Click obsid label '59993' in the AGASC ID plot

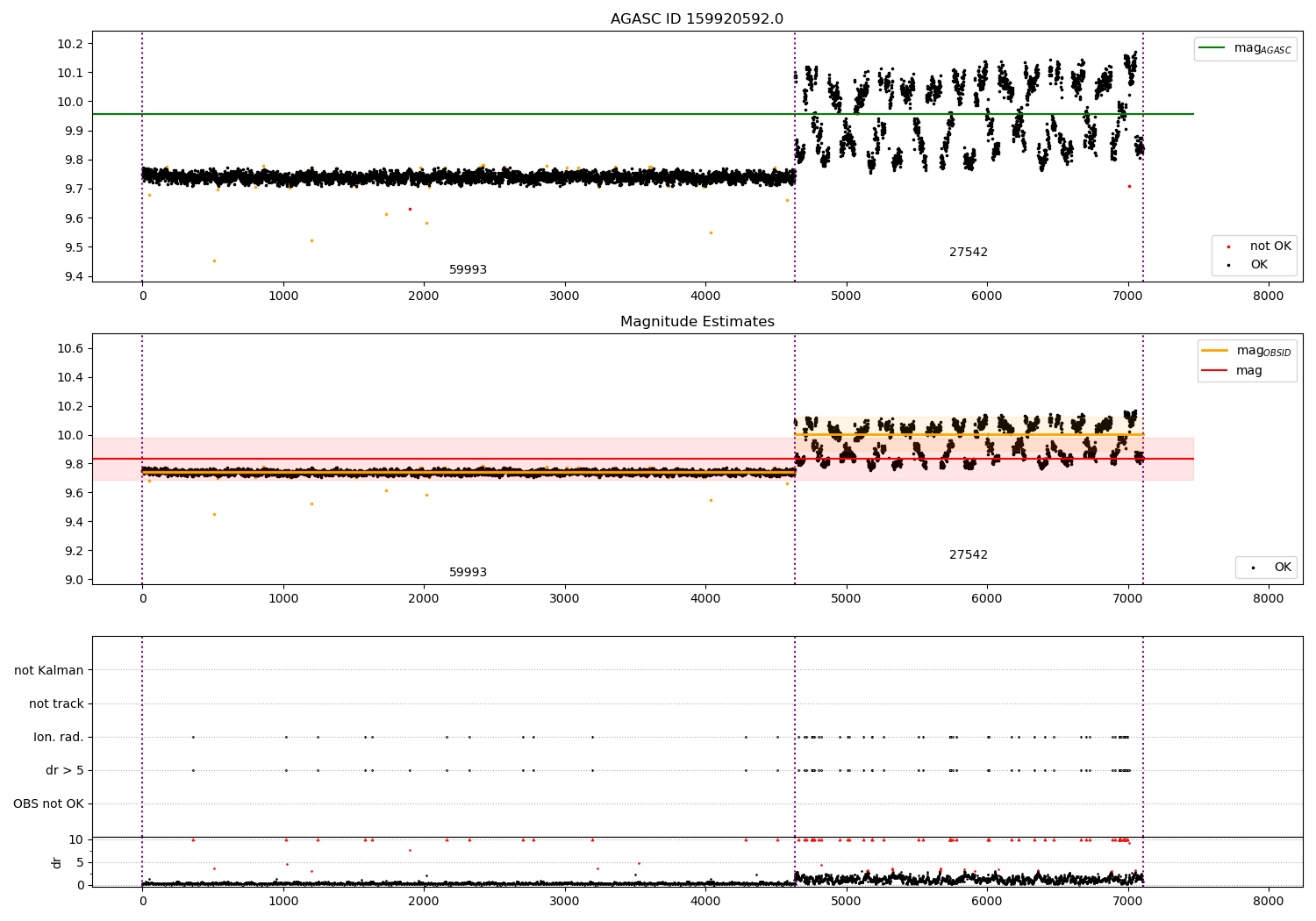pyautogui.click(x=468, y=270)
